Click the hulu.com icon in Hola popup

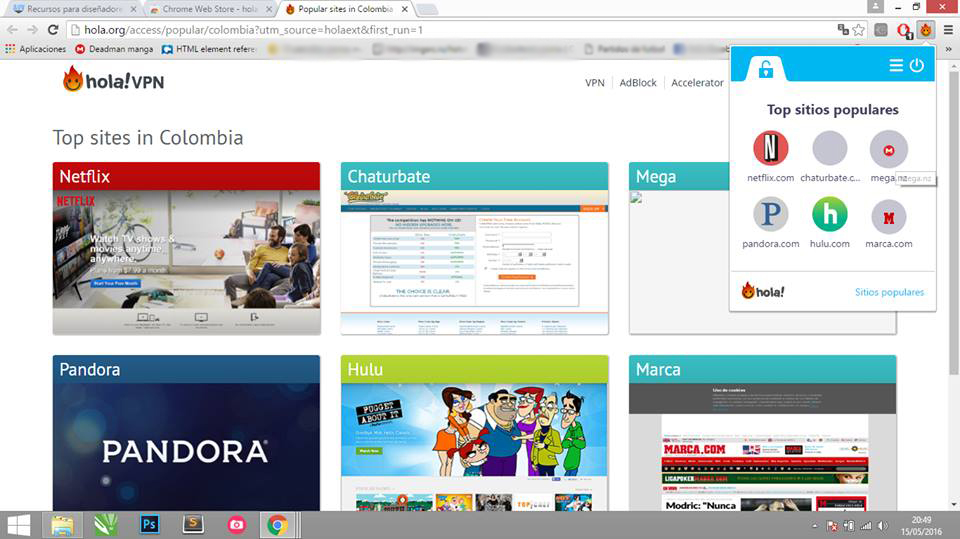click(x=830, y=214)
